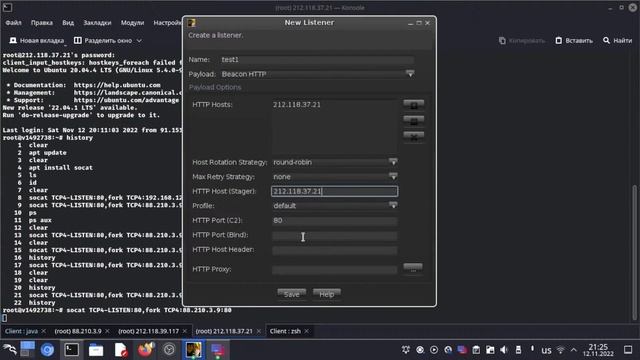This screenshot has width=640, height=360.
Task: Open the virtual desktop pager on taskbar
Action: tap(28, 349)
